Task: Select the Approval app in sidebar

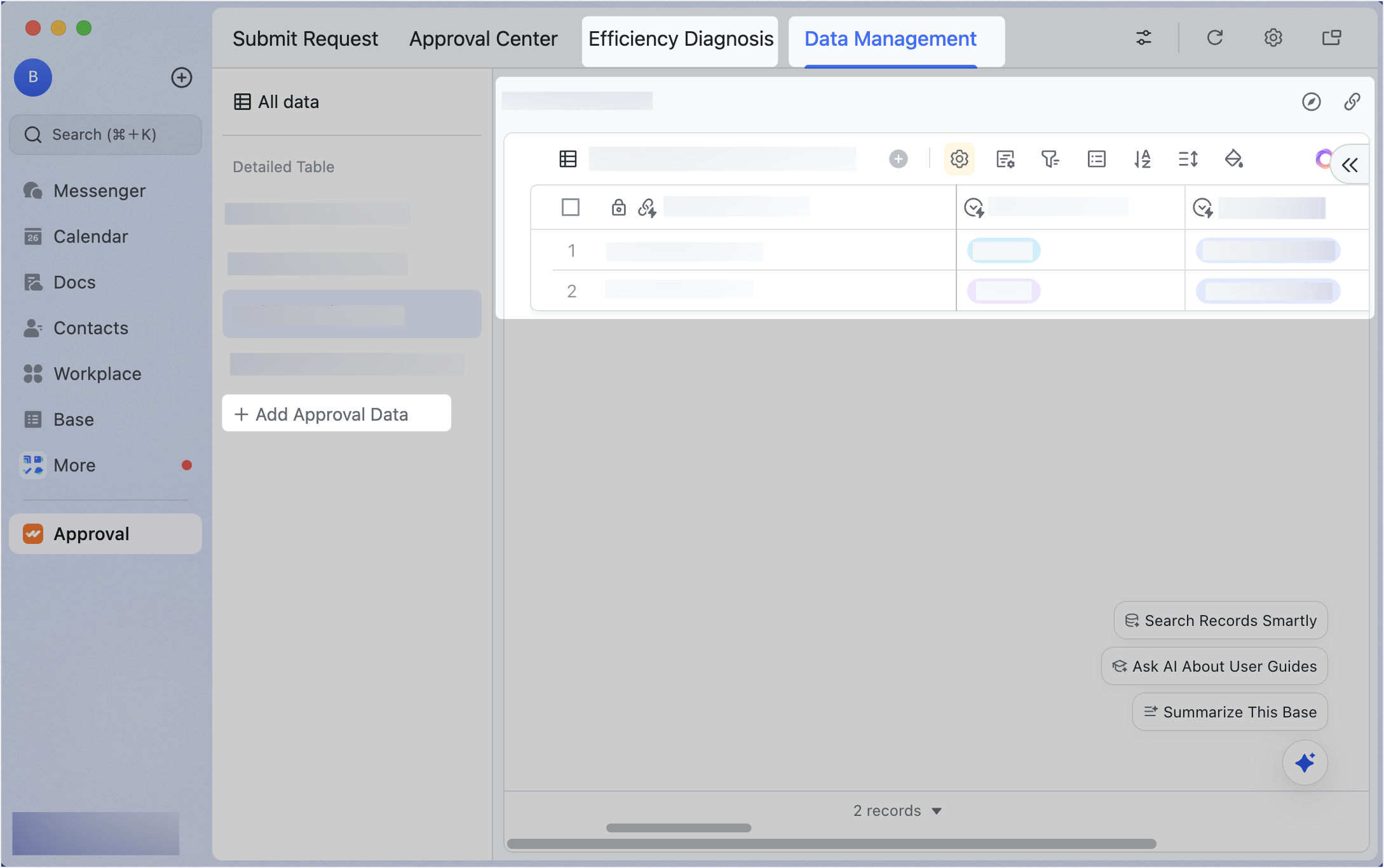Action: (x=105, y=534)
